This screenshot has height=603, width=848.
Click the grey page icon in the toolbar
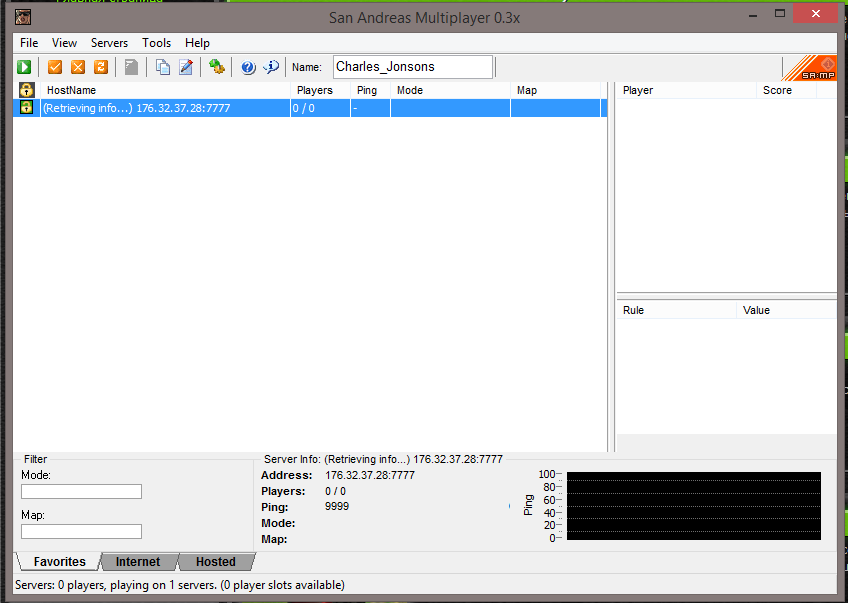coord(131,67)
